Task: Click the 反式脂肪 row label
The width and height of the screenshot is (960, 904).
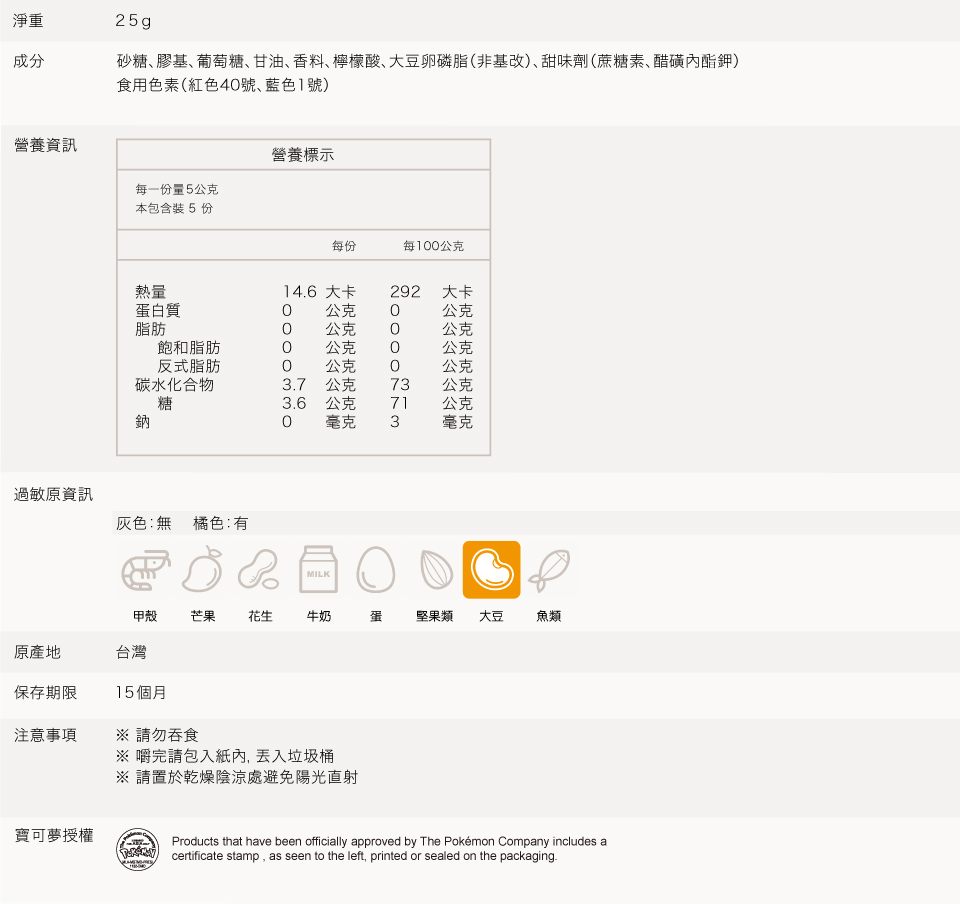Action: click(189, 366)
